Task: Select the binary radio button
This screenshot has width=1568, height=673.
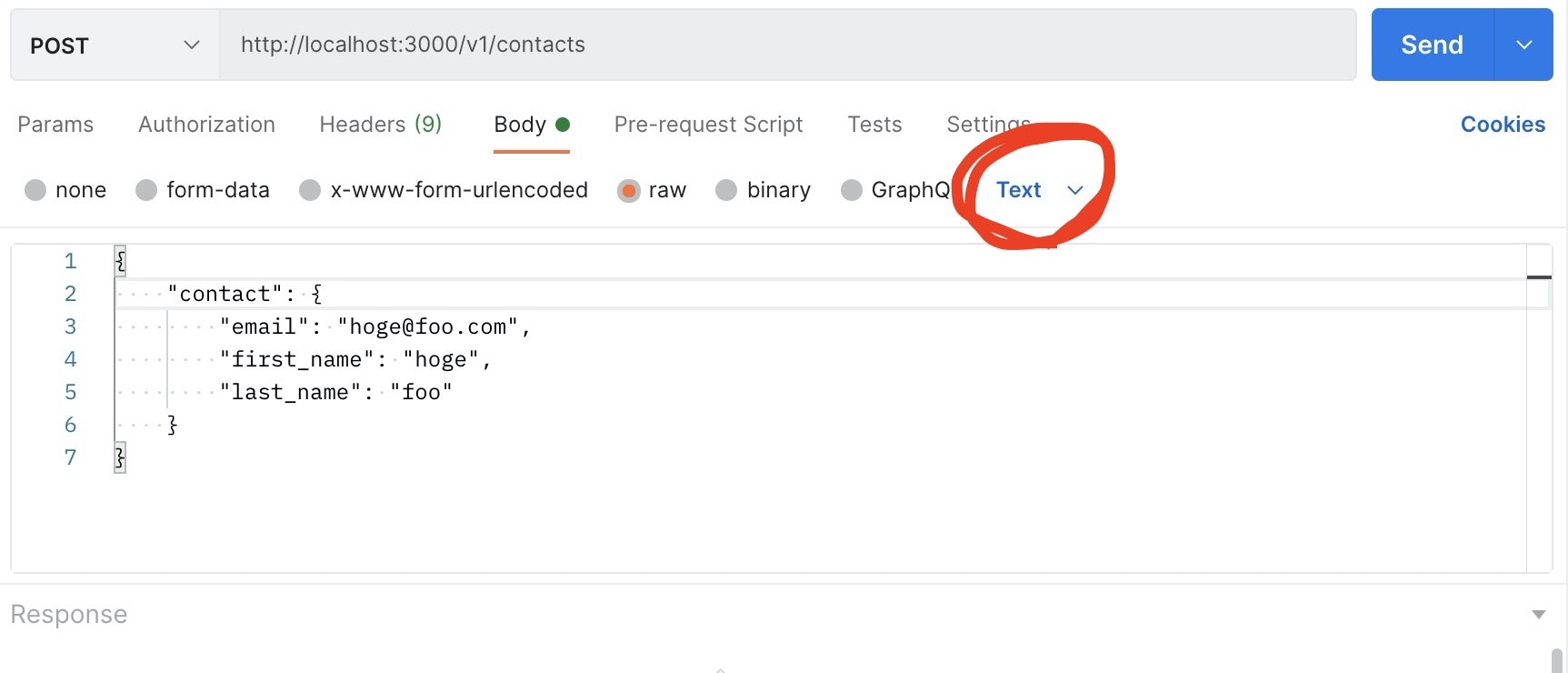Action: 726,190
